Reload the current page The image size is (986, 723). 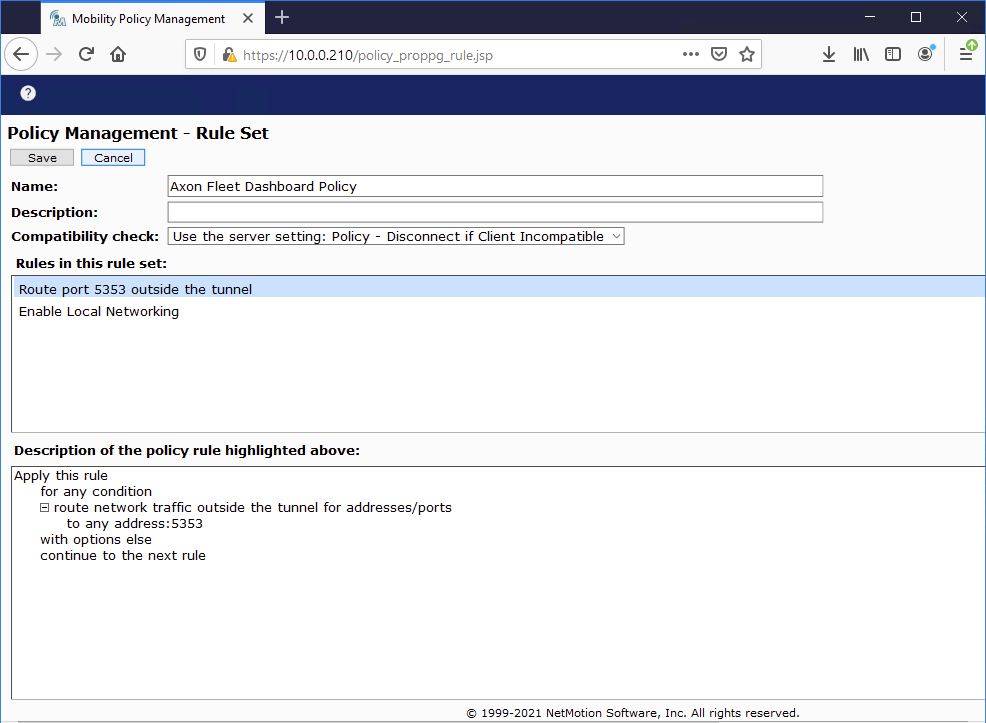point(86,55)
